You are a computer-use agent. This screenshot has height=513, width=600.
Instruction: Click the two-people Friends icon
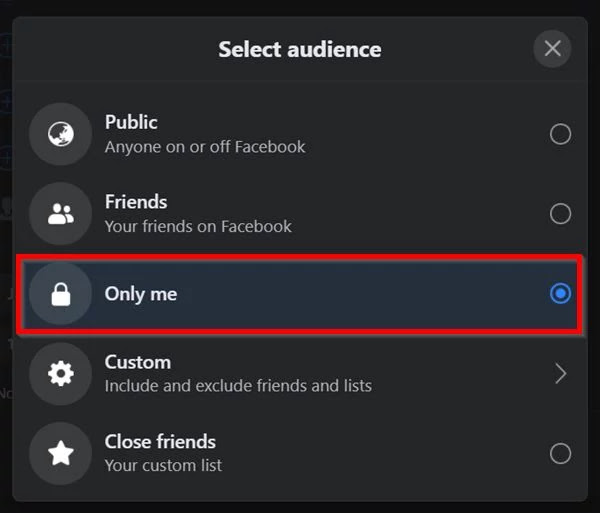60,214
